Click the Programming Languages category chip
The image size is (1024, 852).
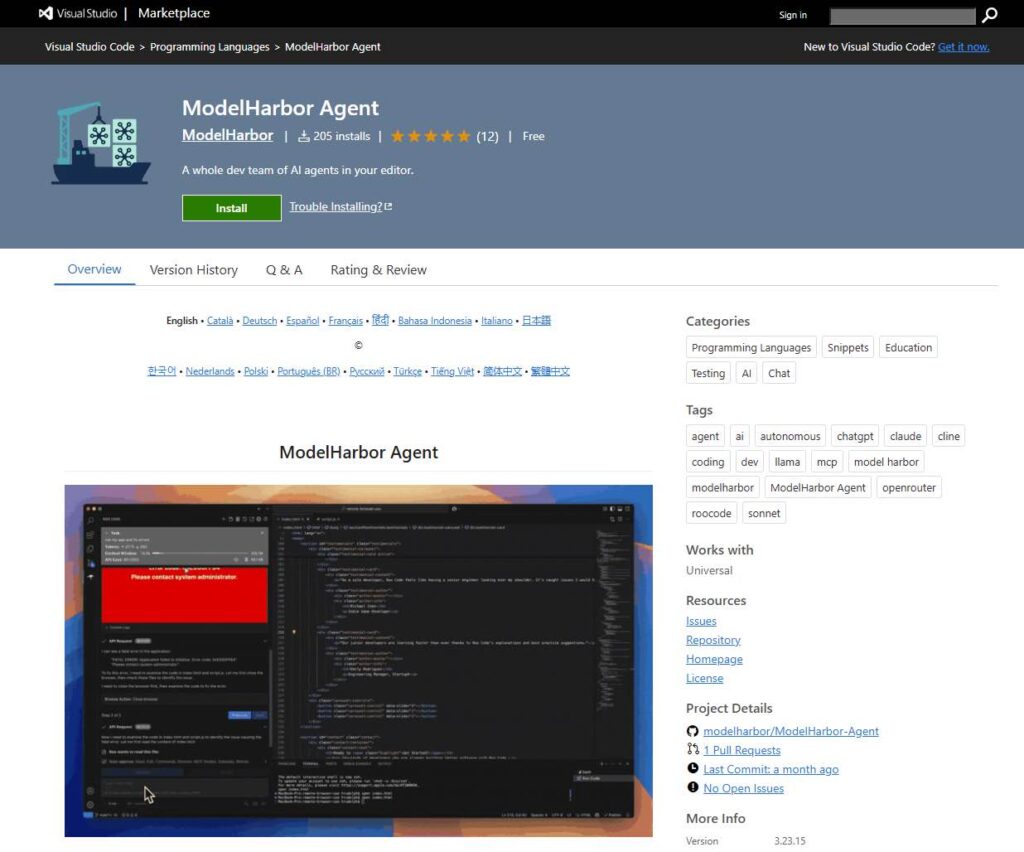pyautogui.click(x=751, y=347)
